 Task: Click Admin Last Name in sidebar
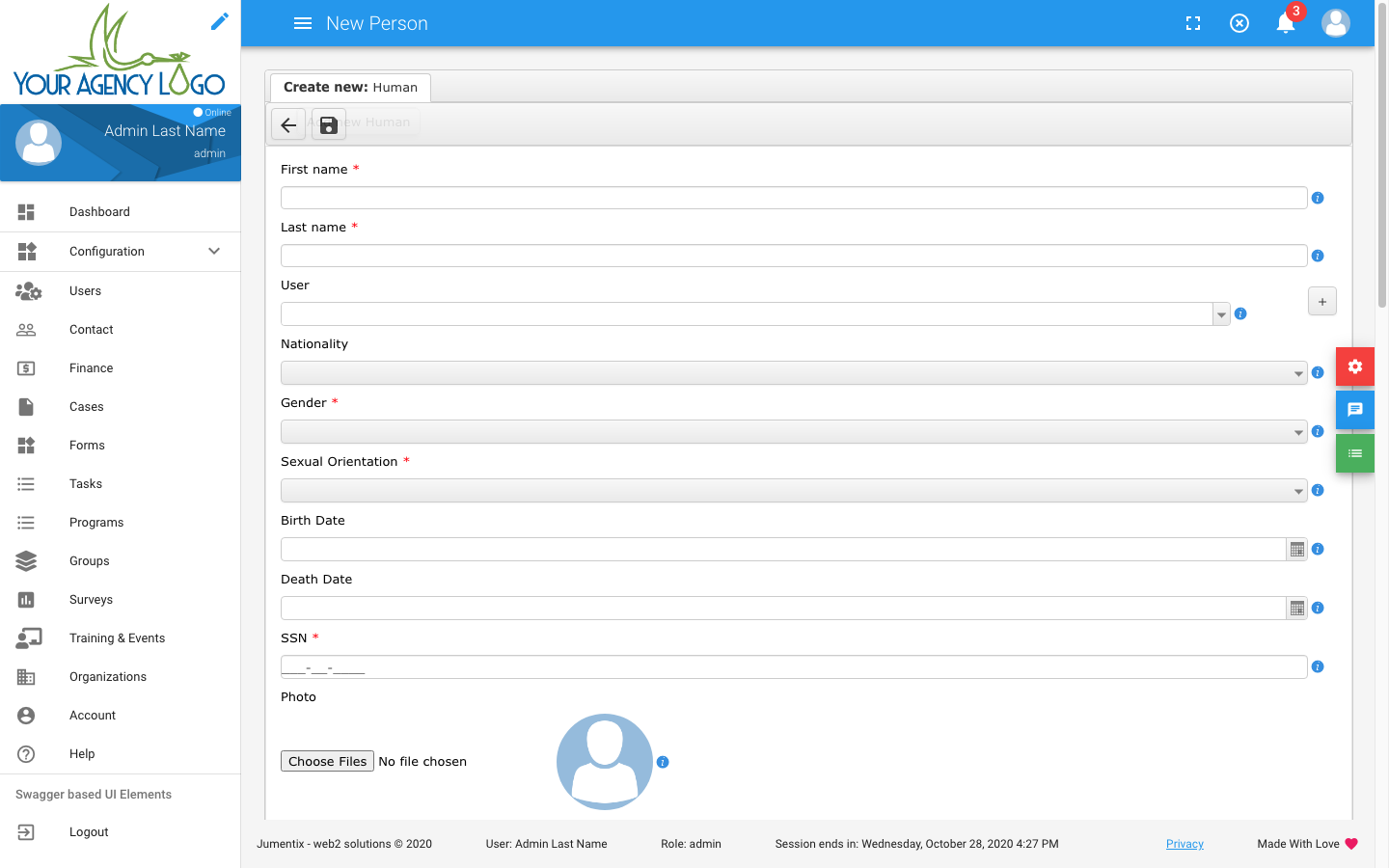click(x=165, y=131)
